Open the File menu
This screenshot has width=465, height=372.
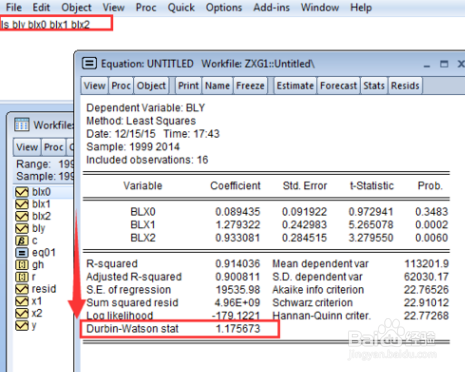[14, 7]
